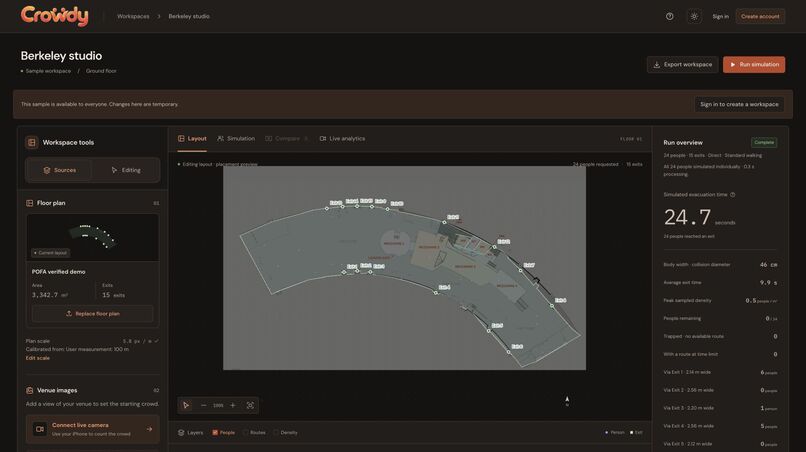The width and height of the screenshot is (806, 452).
Task: Click Create account button
Action: (760, 16)
